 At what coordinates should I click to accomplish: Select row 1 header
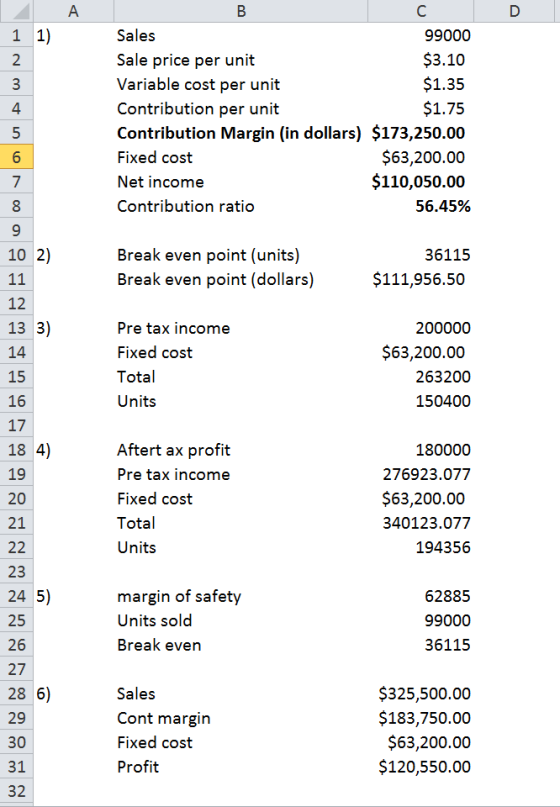pos(16,36)
